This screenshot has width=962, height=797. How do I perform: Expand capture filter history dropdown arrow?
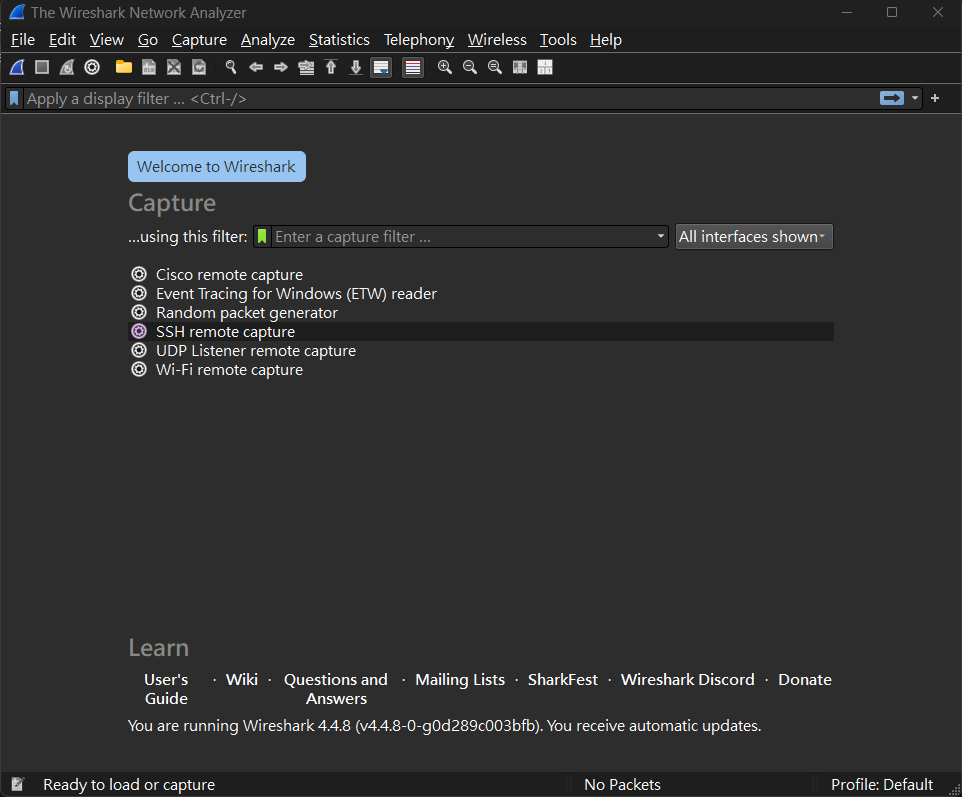point(660,236)
